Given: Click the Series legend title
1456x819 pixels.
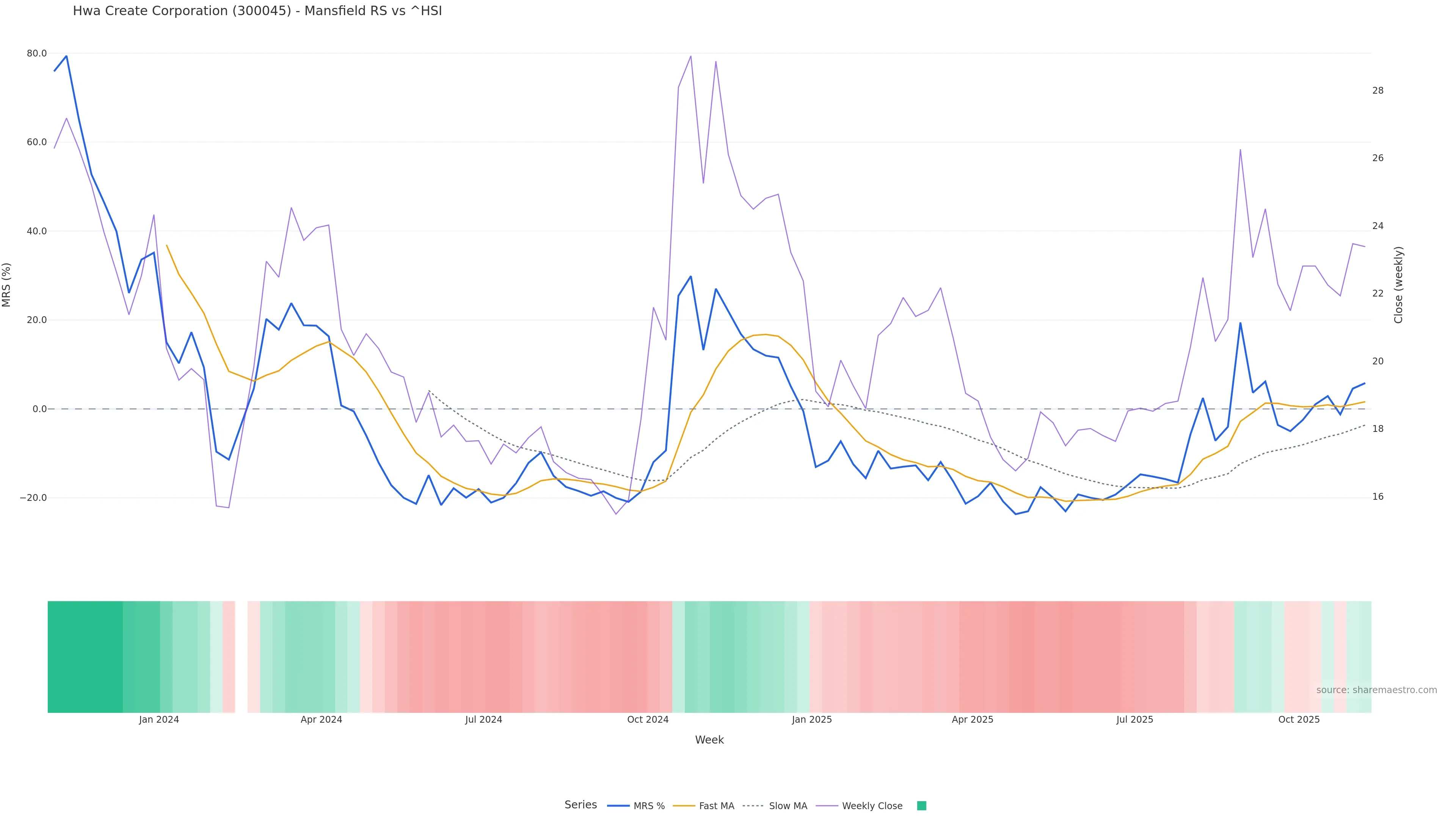Looking at the screenshot, I should click(581, 805).
